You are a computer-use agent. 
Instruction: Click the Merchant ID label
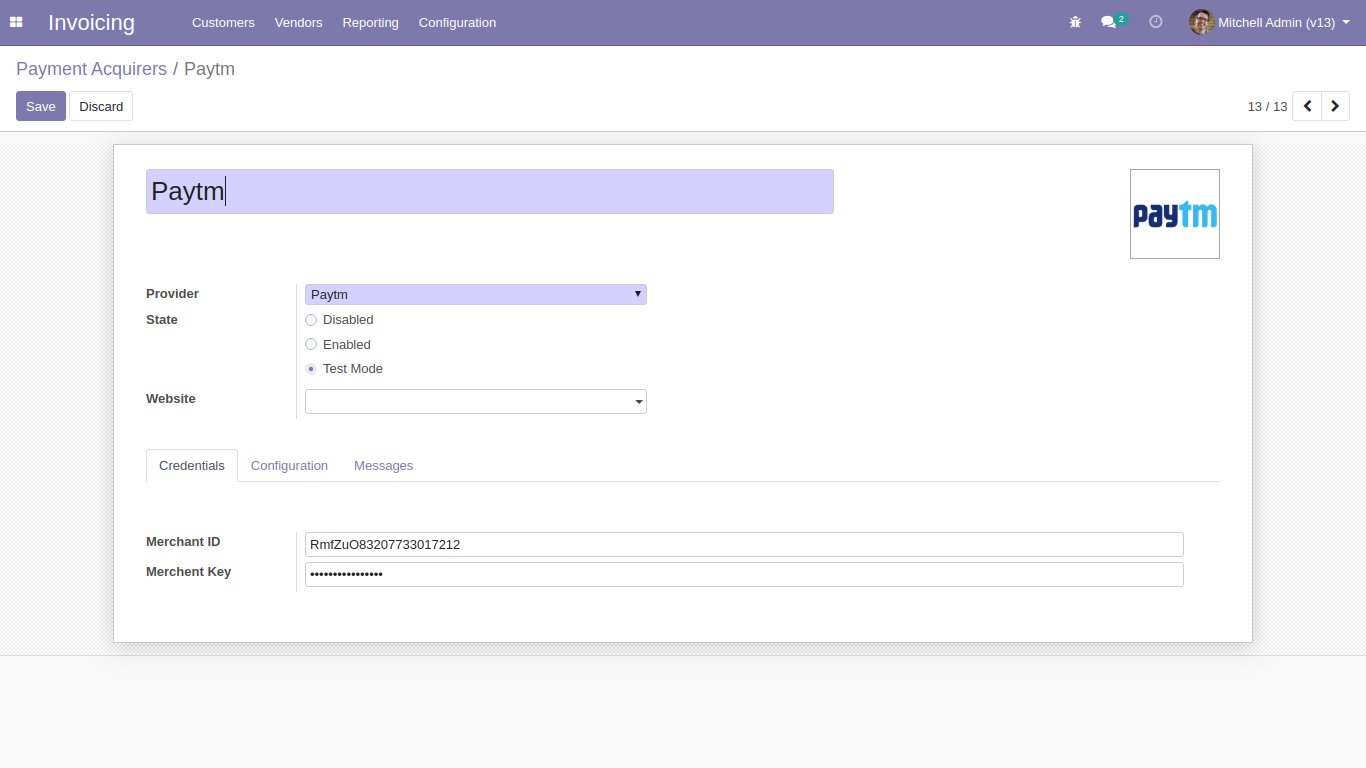click(x=183, y=542)
